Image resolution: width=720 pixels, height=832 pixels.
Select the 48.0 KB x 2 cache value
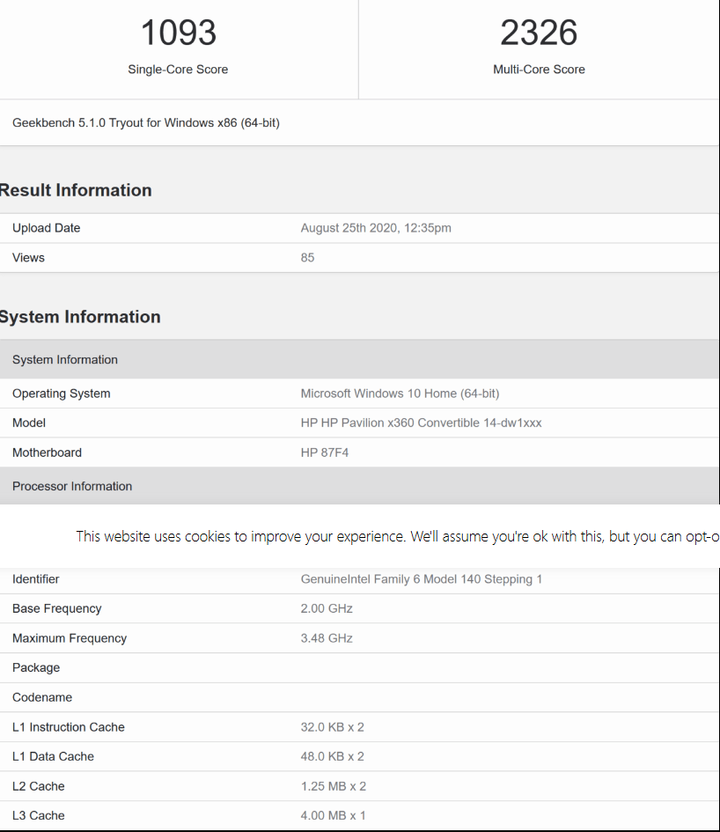point(332,757)
